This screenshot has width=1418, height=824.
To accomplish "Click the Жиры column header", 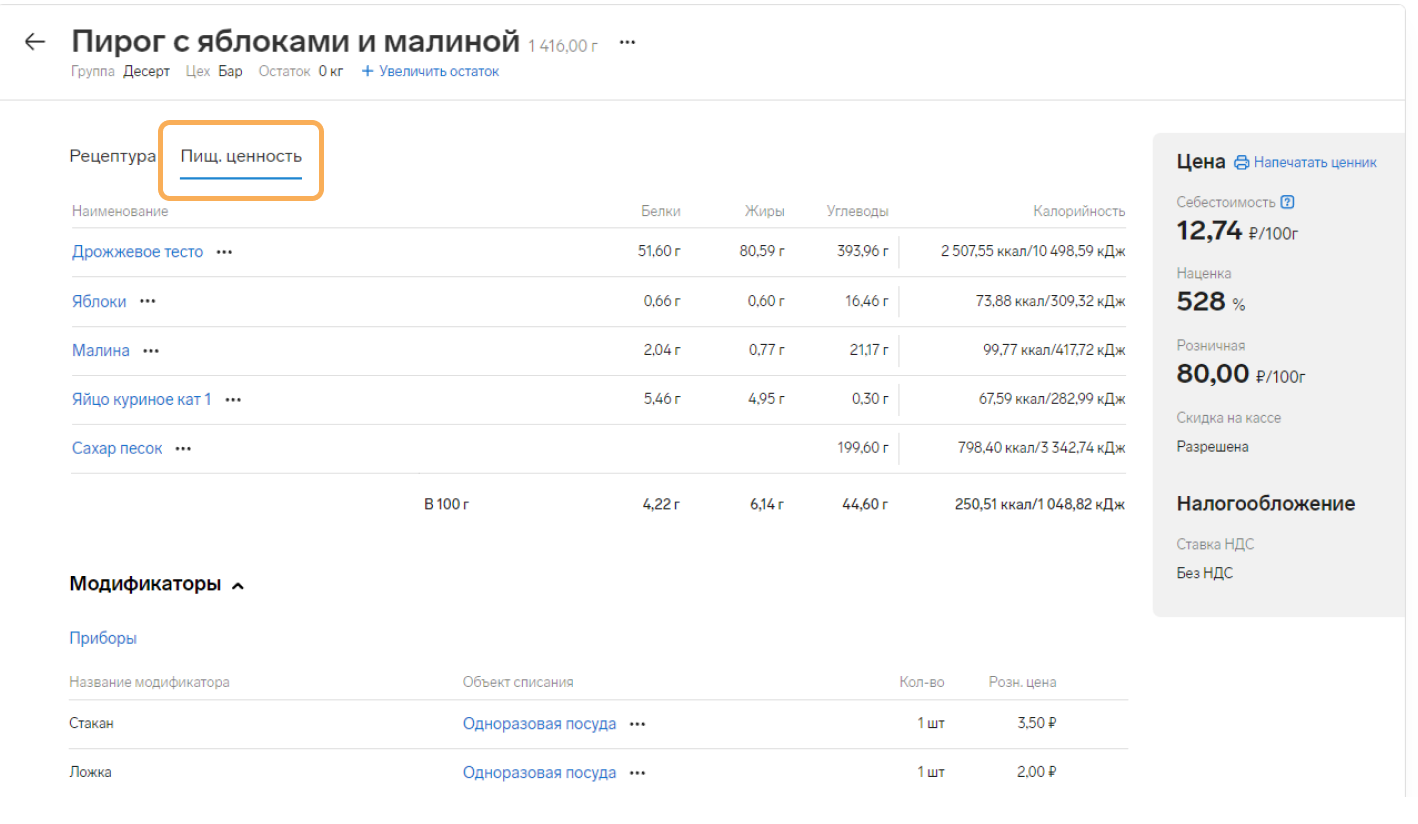I will (x=765, y=211).
